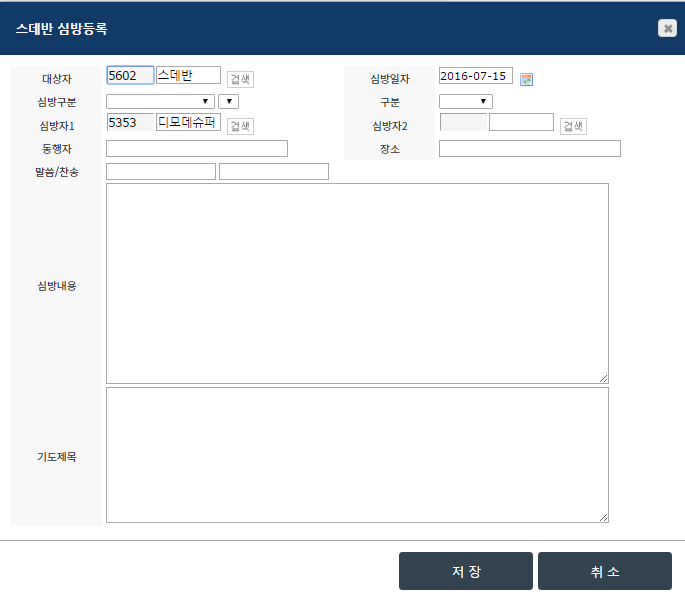Click inside the 기도제목 text area
This screenshot has width=685, height=599.
357,455
